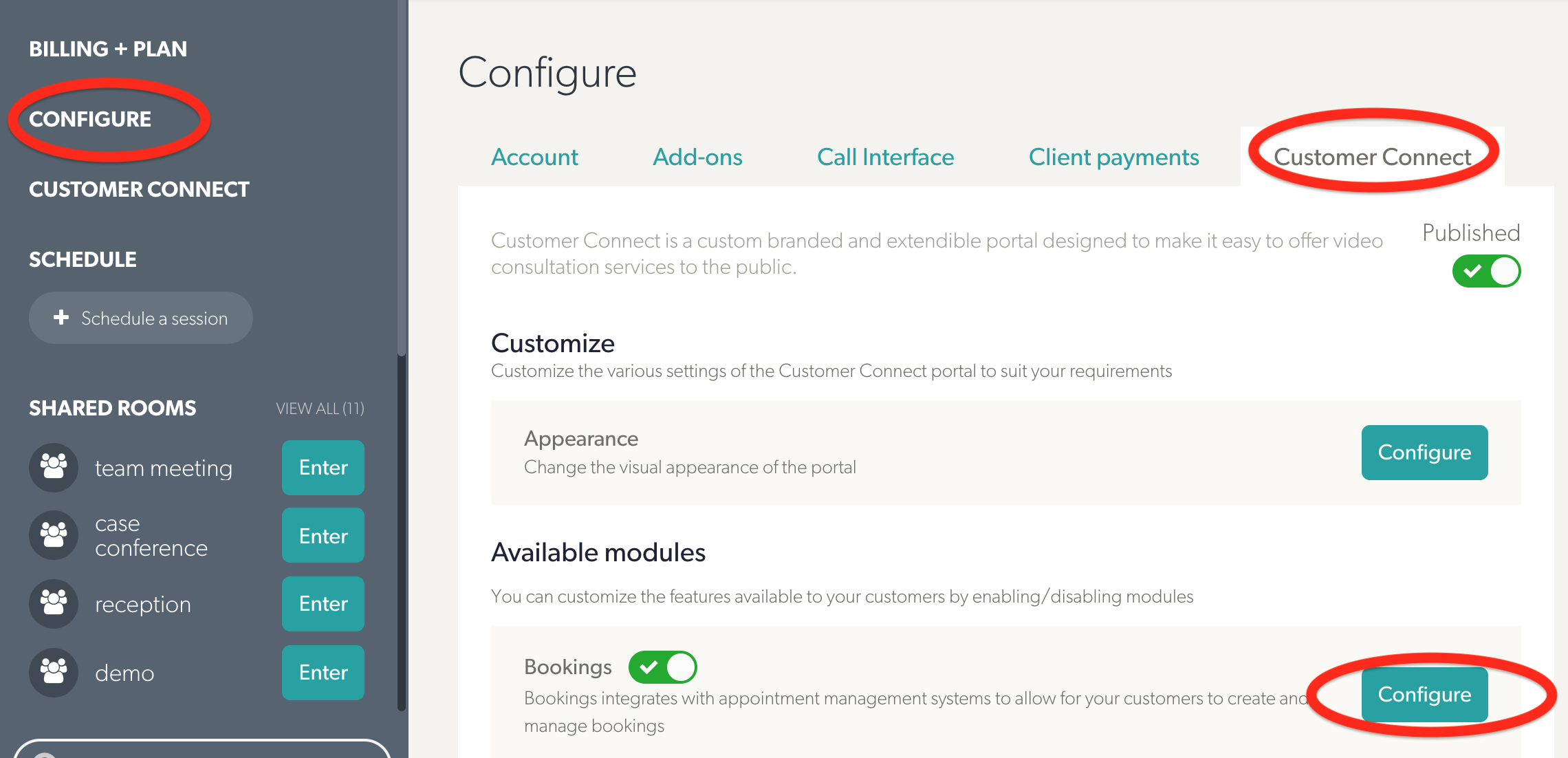Enter the reception shared room
Viewport: 1568px width, 758px height.
[x=323, y=604]
